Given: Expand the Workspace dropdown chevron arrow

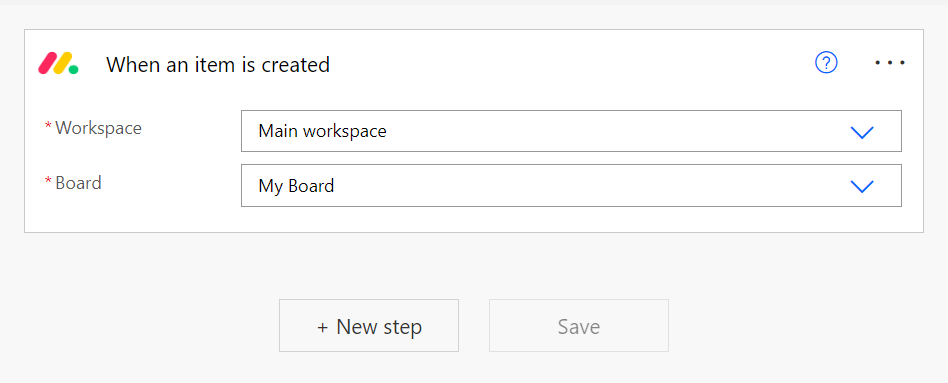Looking at the screenshot, I should pyautogui.click(x=862, y=132).
